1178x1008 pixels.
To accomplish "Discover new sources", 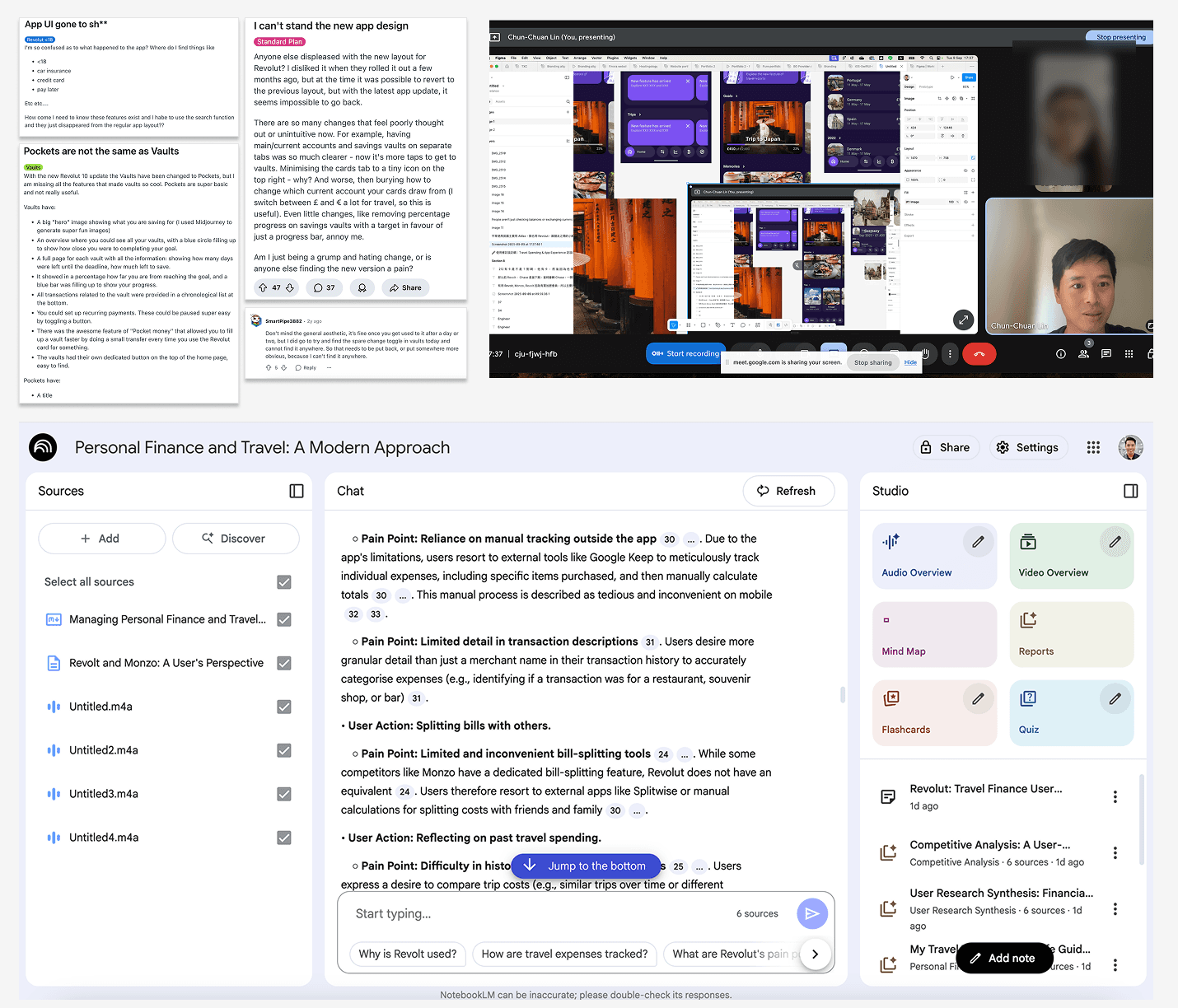I will [236, 539].
